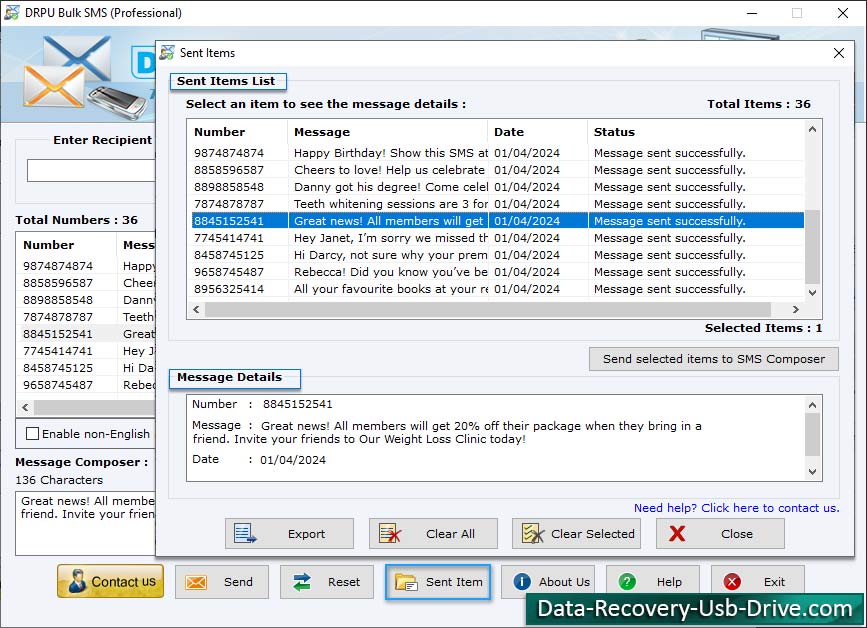Image resolution: width=867 pixels, height=628 pixels.
Task: Click the Export button label
Action: [306, 534]
